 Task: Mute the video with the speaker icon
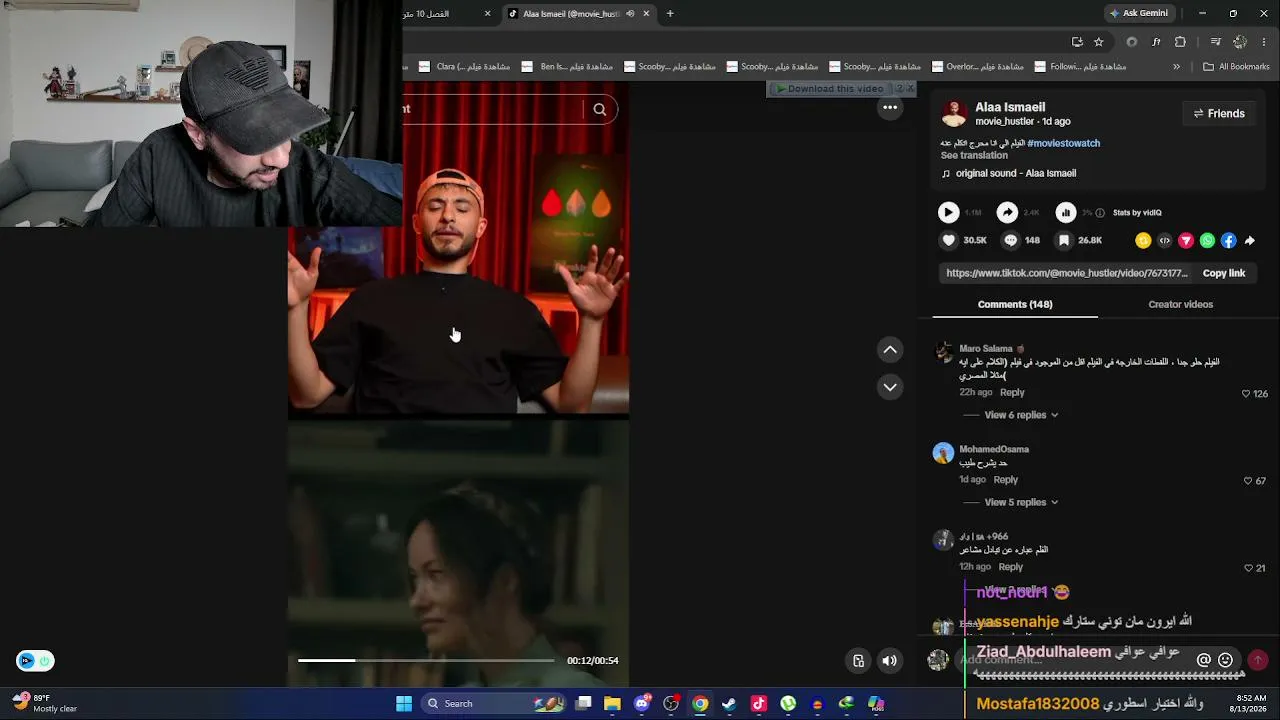coord(889,660)
